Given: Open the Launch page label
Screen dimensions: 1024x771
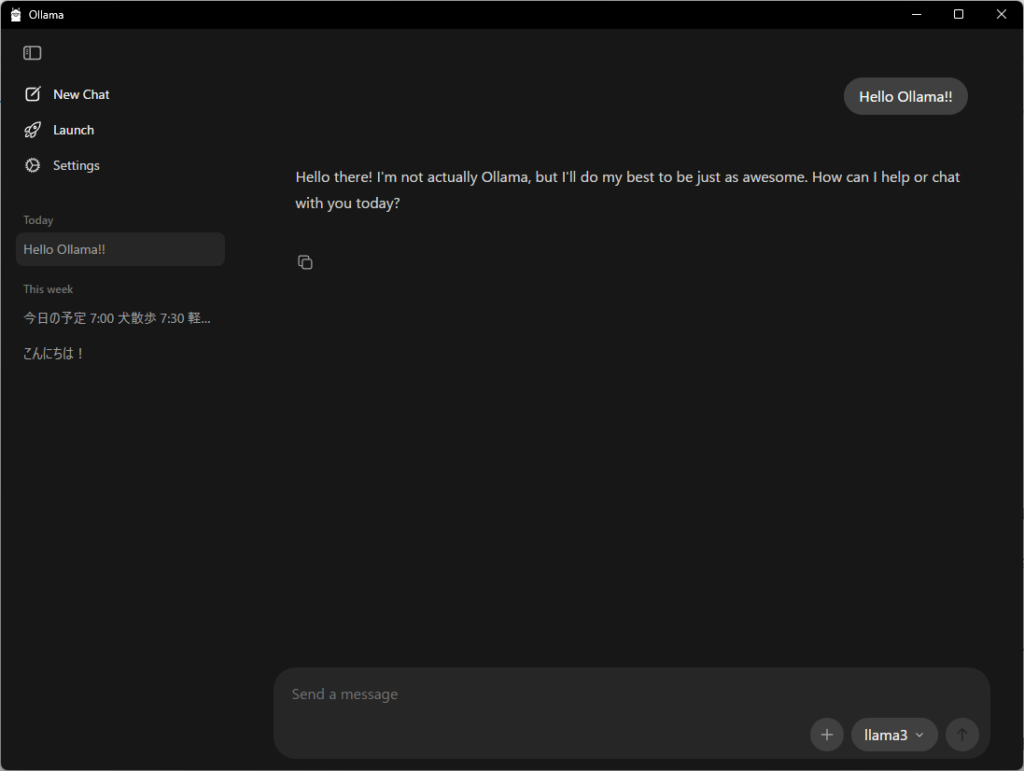Looking at the screenshot, I should click(73, 130).
